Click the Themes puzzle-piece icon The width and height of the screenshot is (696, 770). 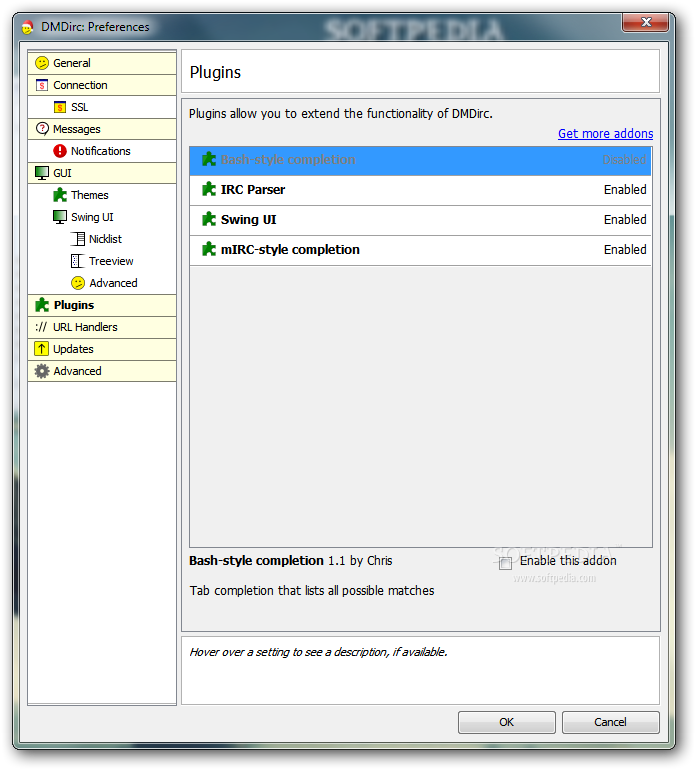[60, 195]
